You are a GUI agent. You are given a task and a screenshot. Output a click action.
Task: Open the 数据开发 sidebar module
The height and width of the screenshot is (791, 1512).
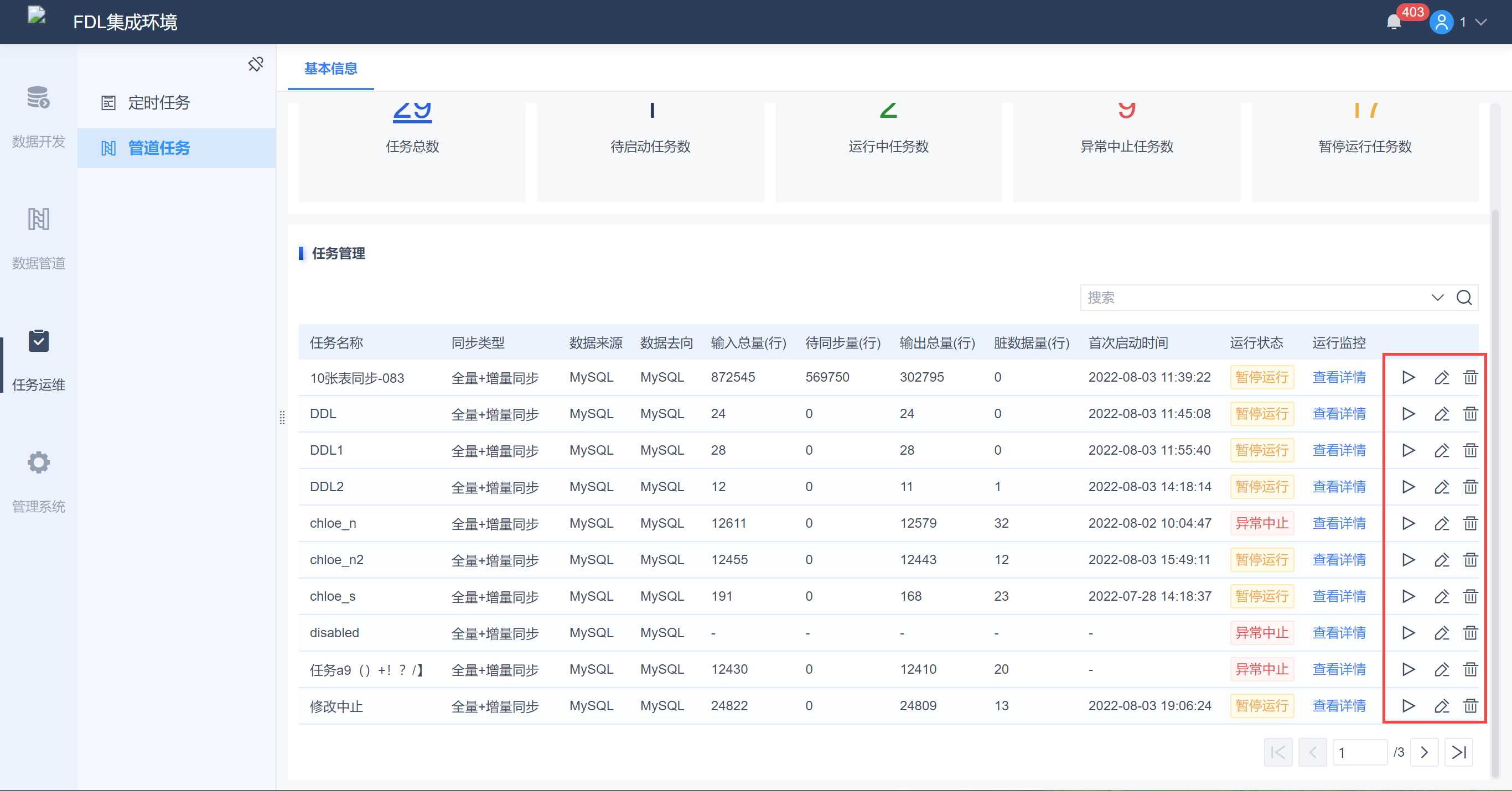point(38,115)
